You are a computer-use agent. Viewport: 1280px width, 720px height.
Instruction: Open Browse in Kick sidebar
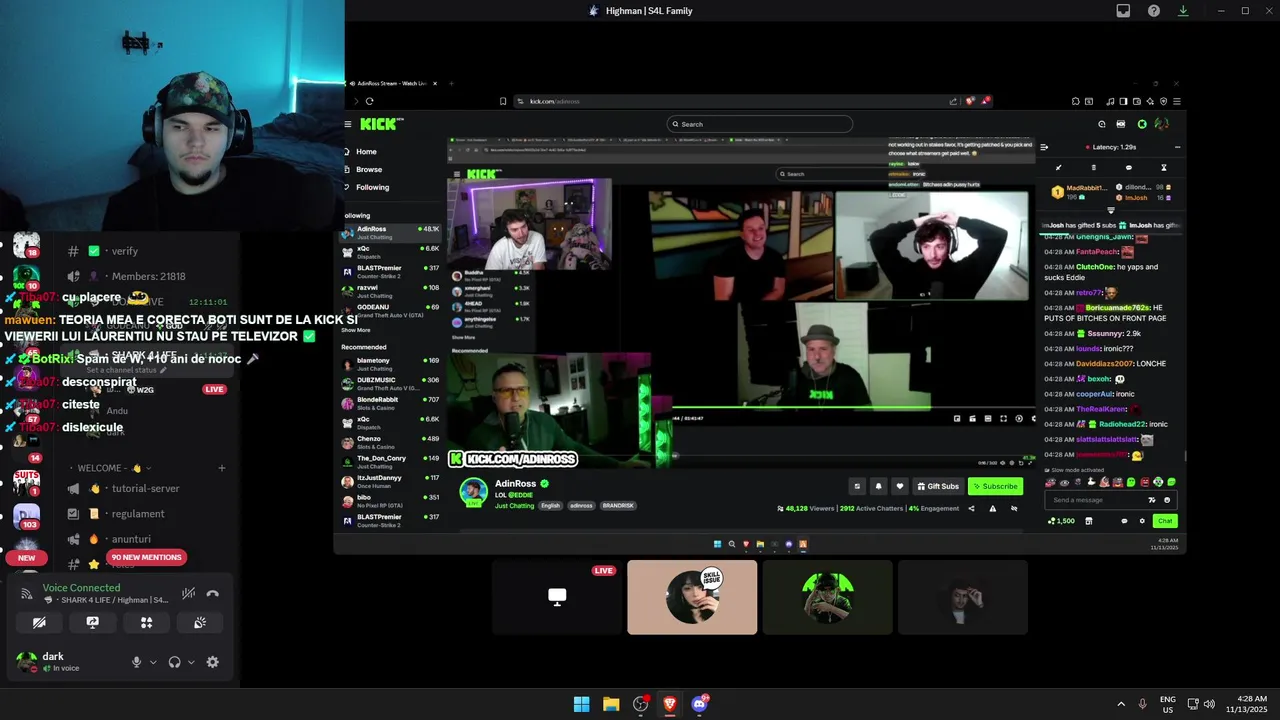[368, 170]
